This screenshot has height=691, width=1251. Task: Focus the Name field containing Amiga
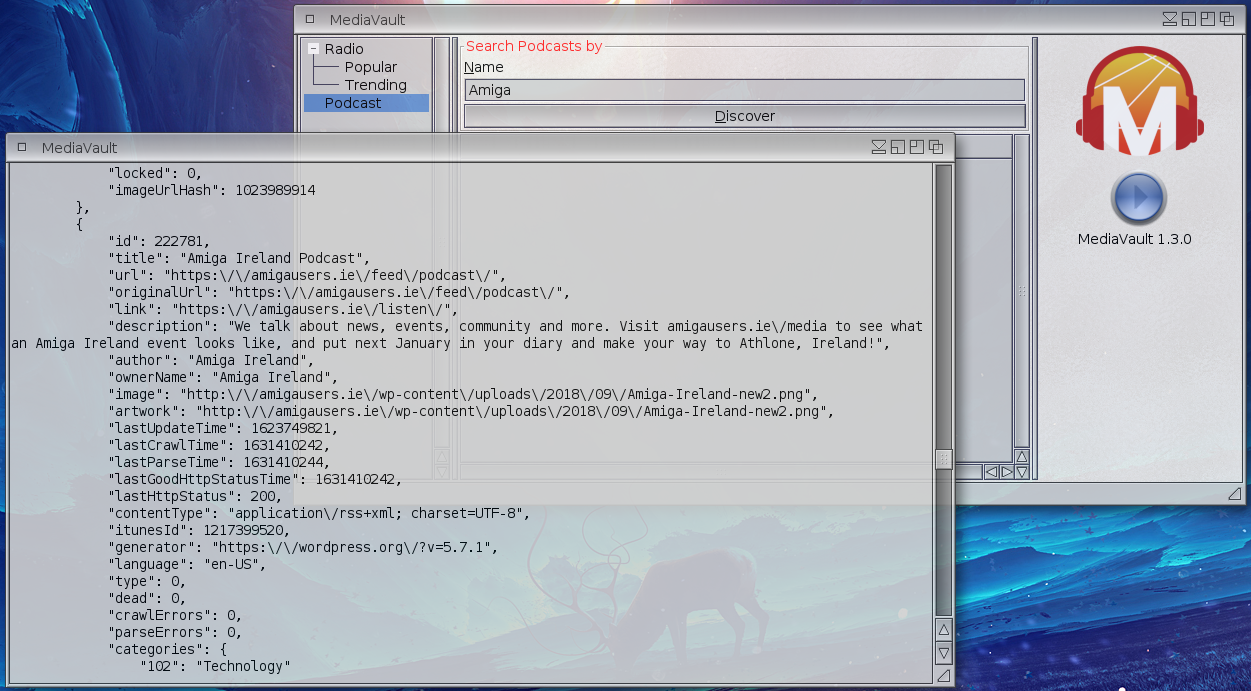[744, 90]
